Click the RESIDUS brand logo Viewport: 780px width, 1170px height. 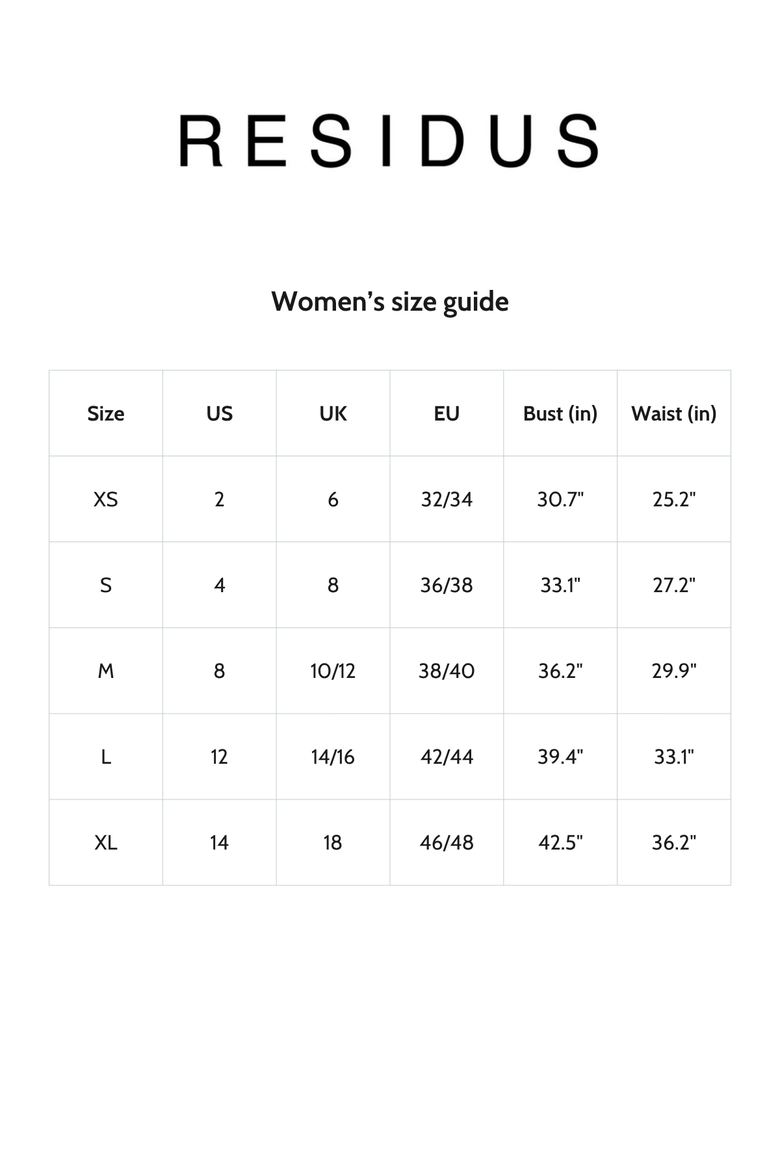coord(389,140)
